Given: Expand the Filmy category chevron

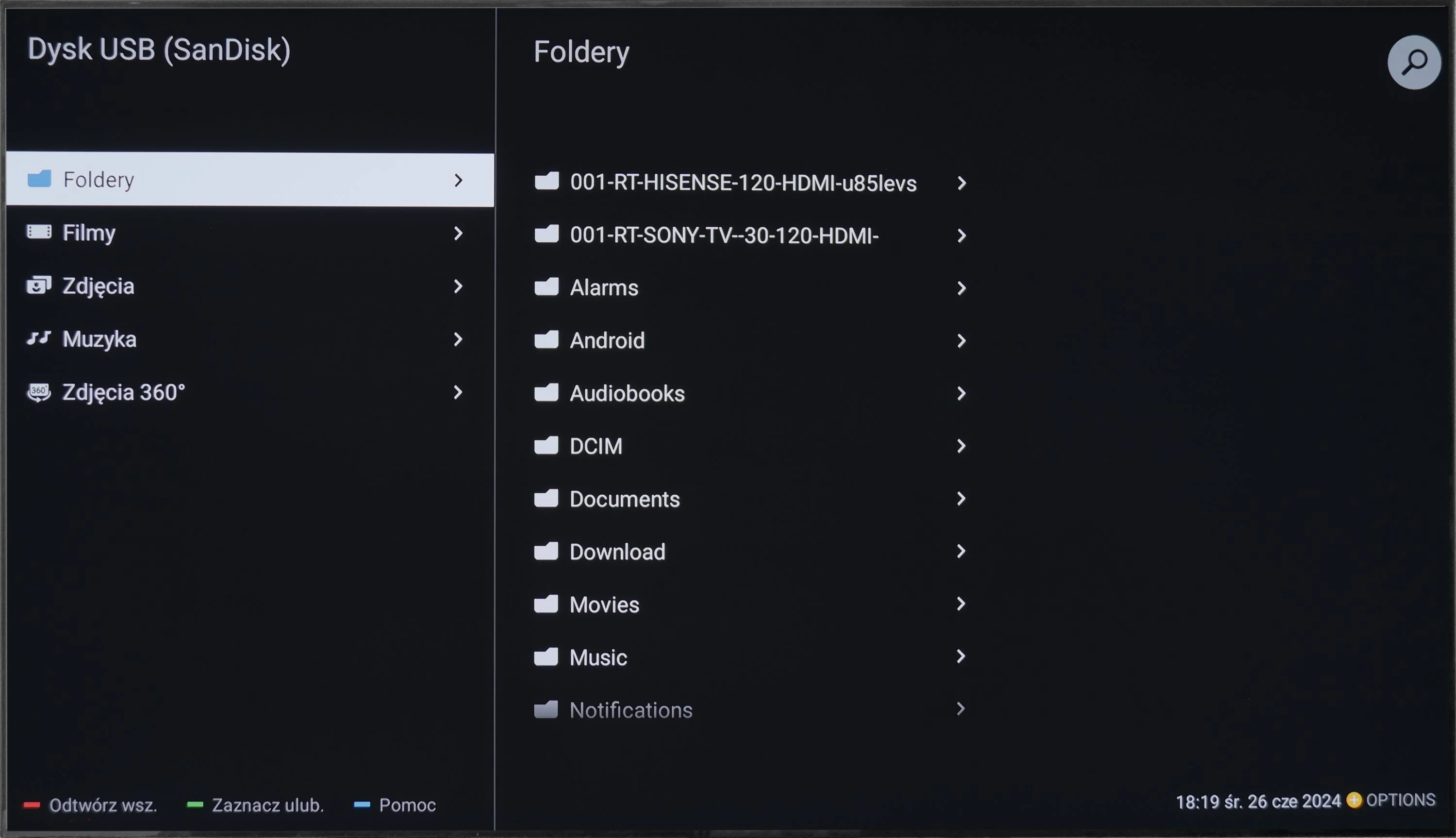Looking at the screenshot, I should pos(458,233).
